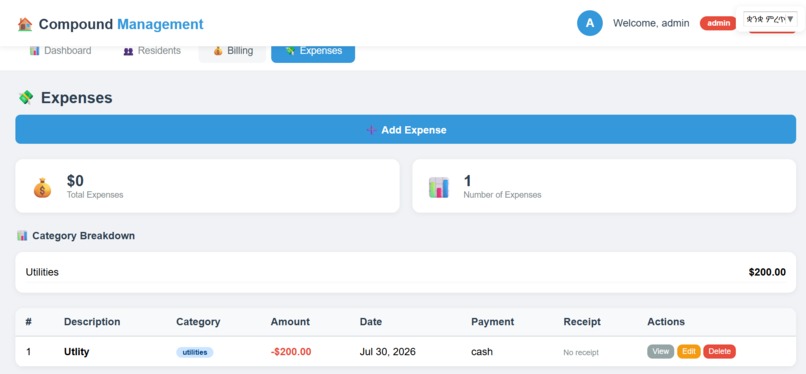Click the Number of Expenses count 1

[x=467, y=181]
